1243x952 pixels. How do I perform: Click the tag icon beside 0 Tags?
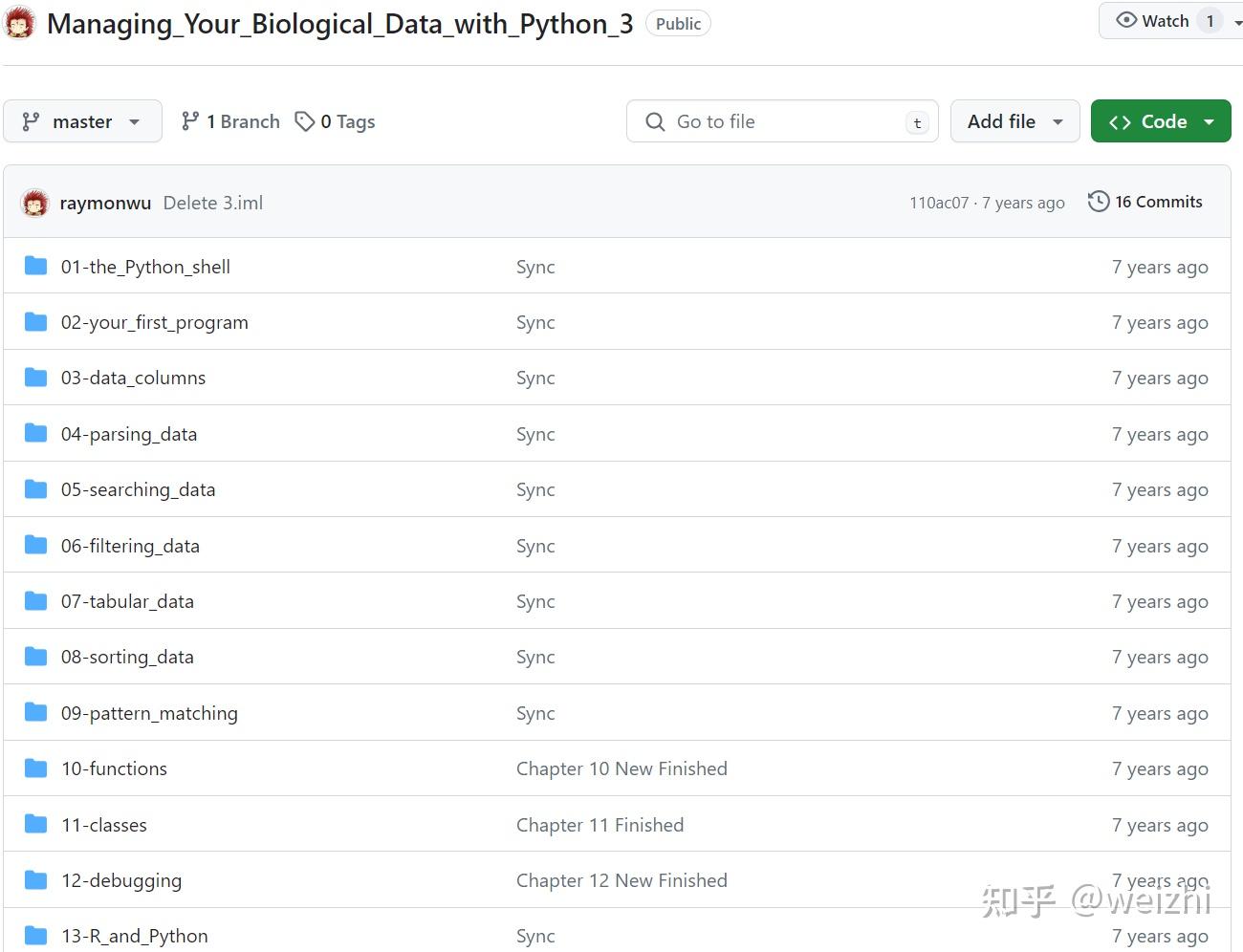point(305,121)
